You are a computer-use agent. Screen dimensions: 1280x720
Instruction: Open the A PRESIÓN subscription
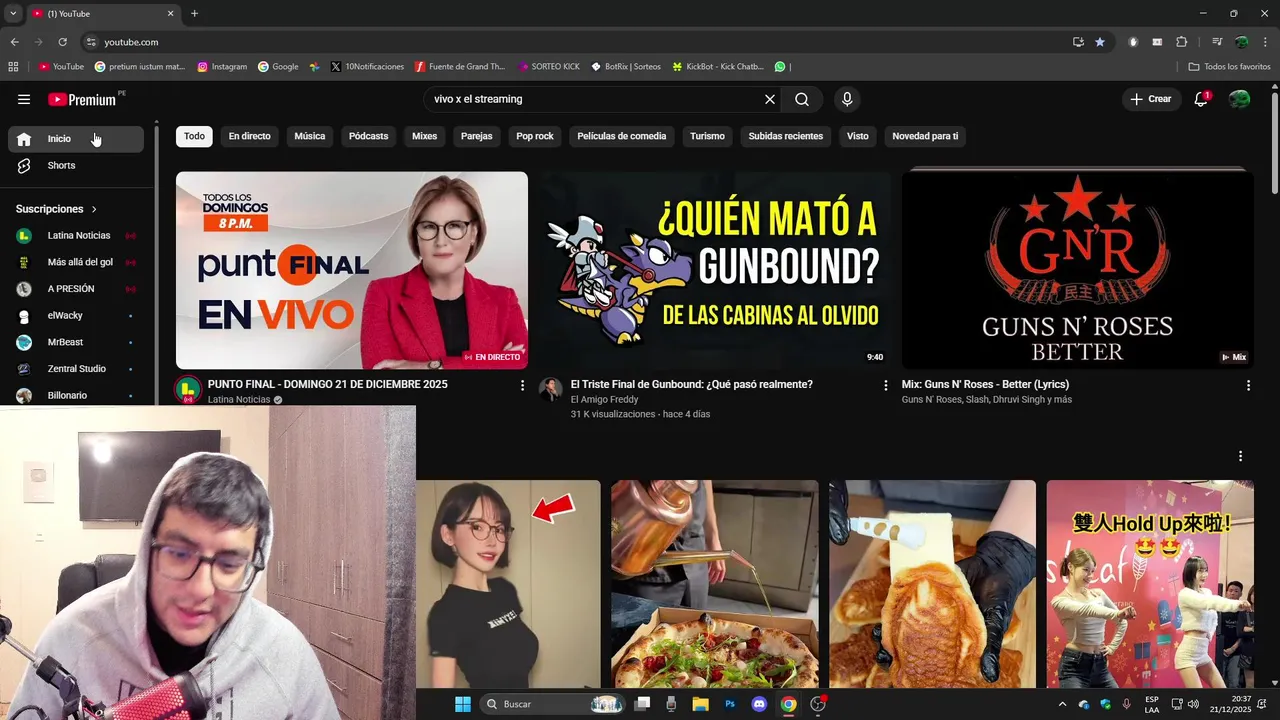[x=76, y=289]
